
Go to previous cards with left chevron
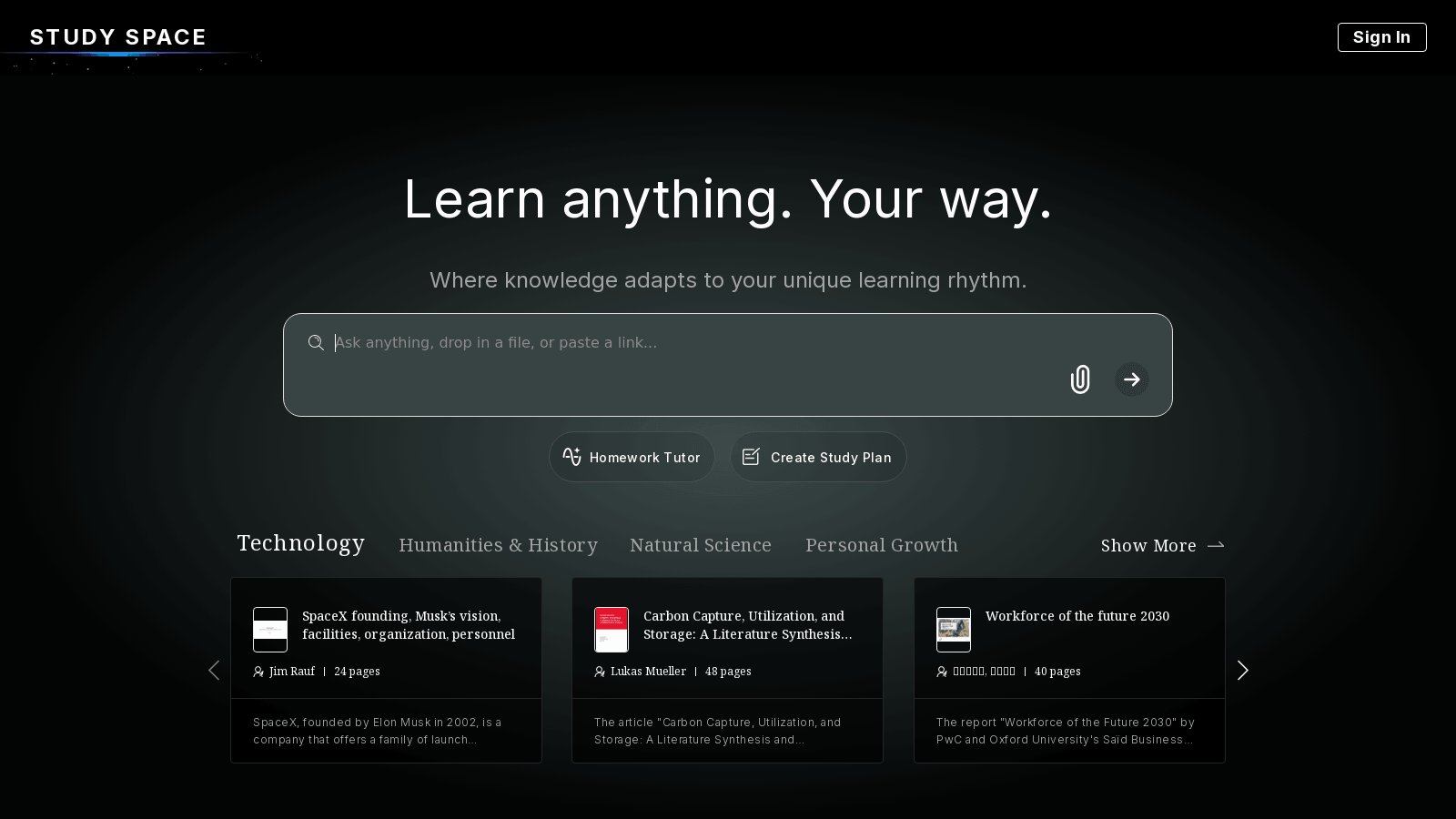214,671
